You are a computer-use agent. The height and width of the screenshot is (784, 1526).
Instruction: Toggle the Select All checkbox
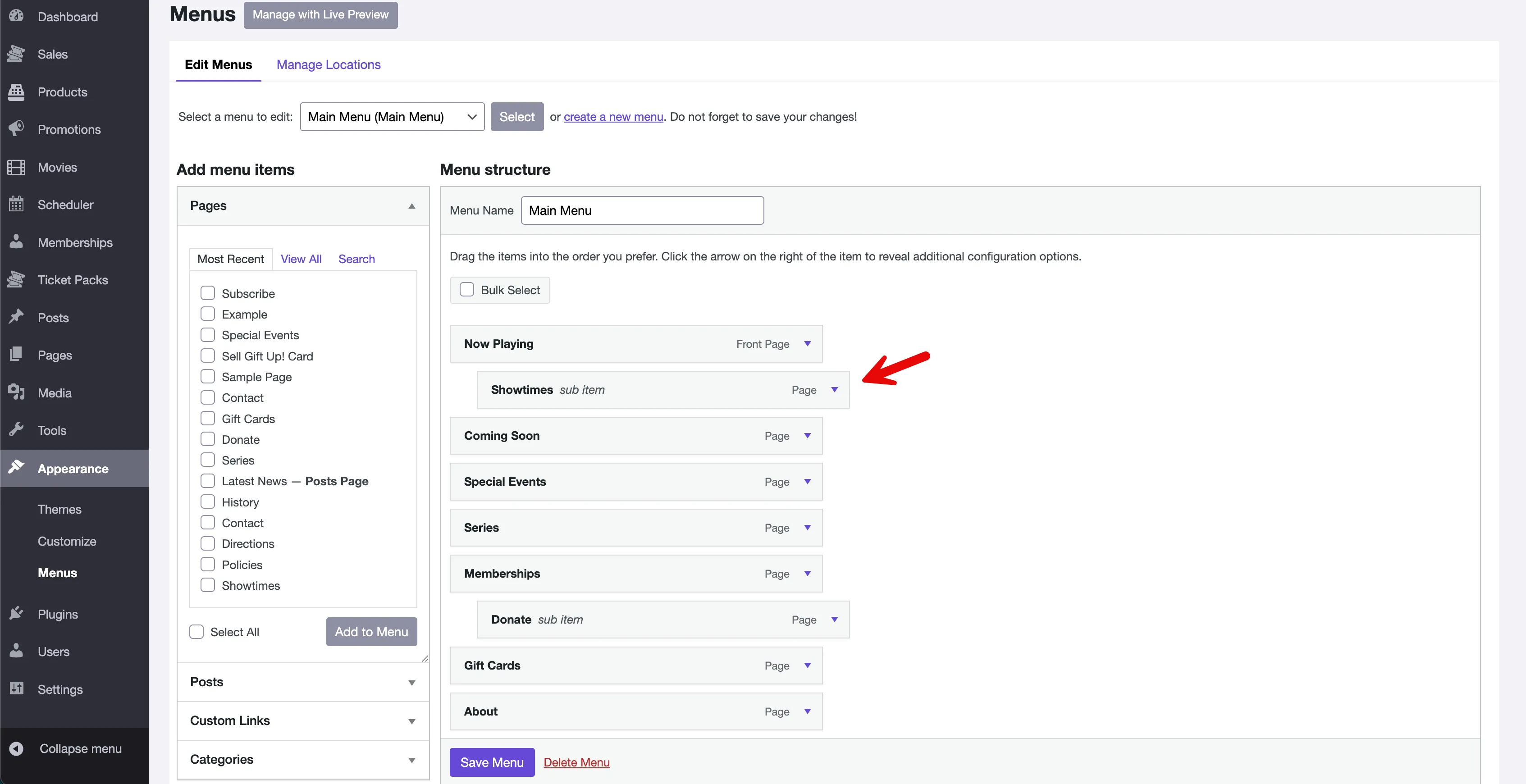click(196, 632)
